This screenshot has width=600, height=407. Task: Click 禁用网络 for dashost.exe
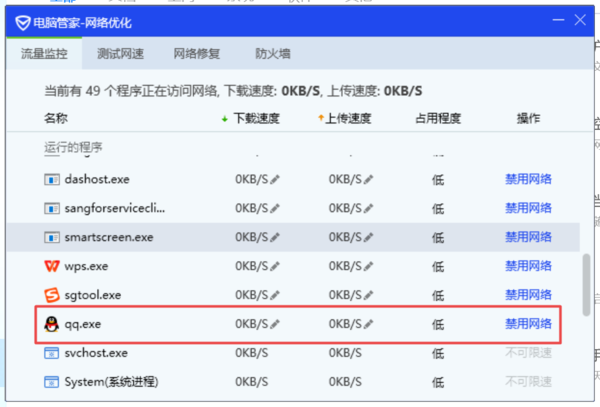click(x=528, y=180)
